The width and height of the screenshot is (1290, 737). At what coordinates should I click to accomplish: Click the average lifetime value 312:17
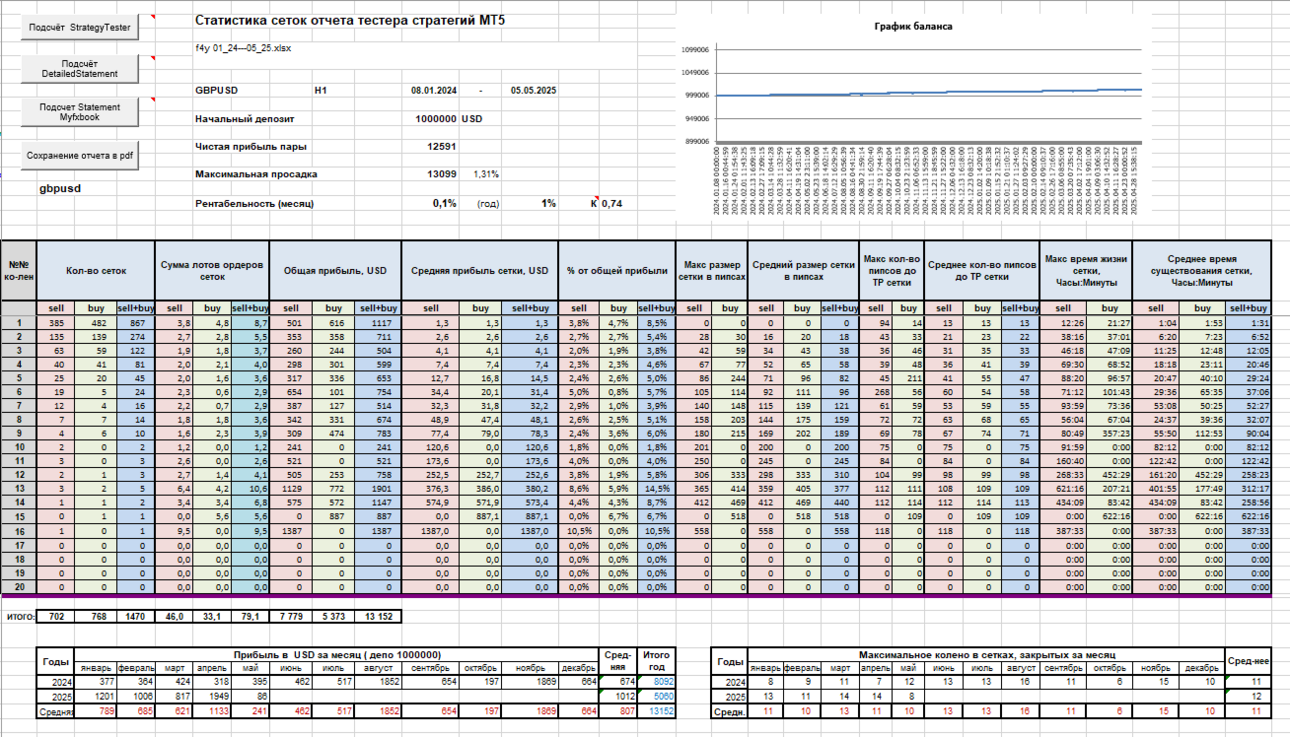point(1249,488)
